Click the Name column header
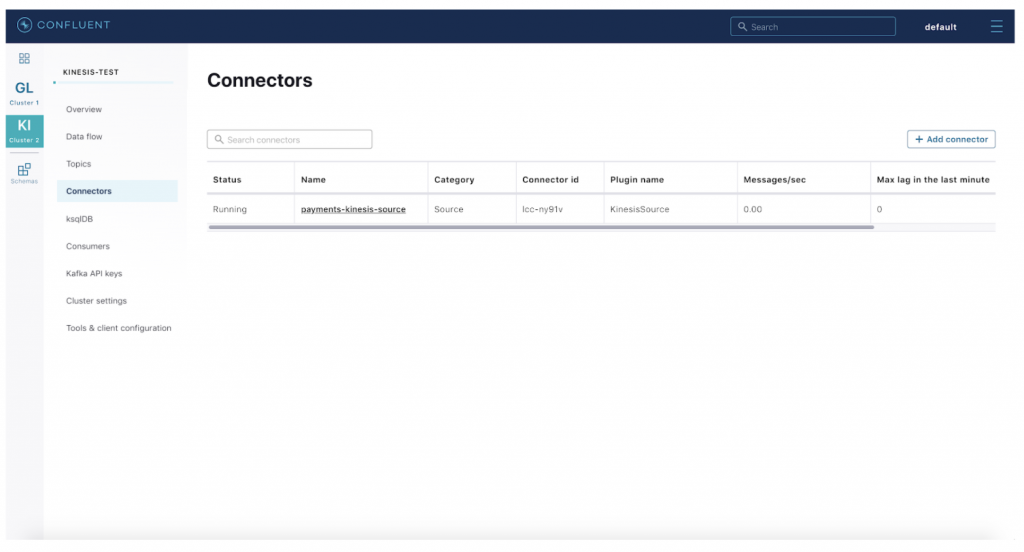 click(x=313, y=180)
